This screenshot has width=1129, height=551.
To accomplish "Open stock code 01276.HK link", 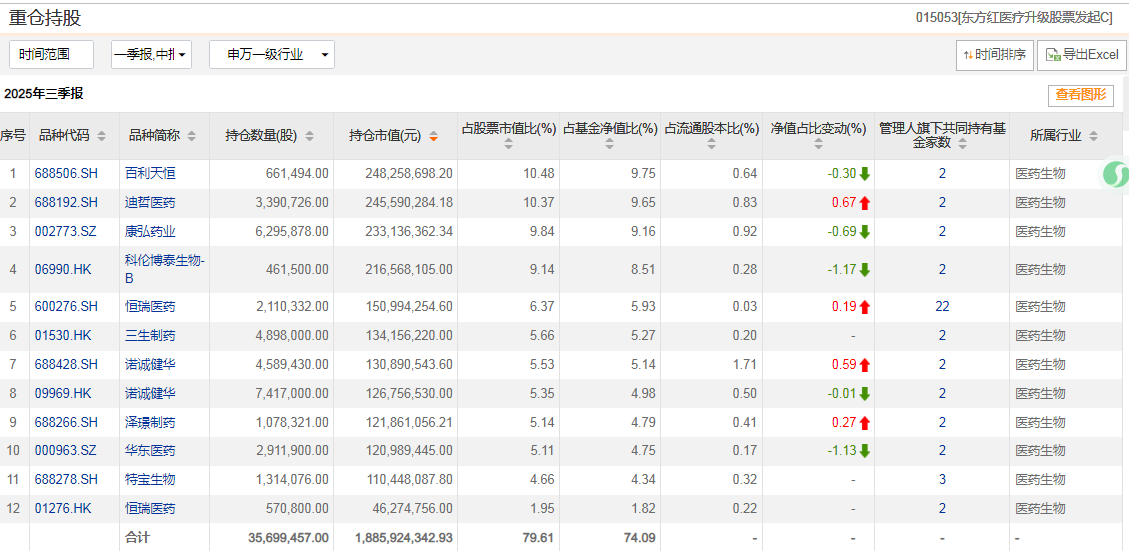I will click(x=61, y=509).
